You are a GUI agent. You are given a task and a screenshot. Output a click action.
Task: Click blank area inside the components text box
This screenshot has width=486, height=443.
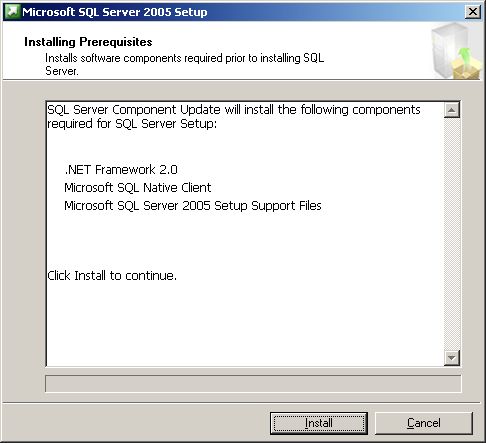click(245, 320)
